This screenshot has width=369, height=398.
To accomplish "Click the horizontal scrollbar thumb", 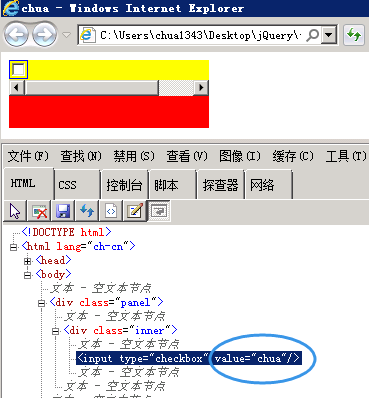I will (92, 88).
